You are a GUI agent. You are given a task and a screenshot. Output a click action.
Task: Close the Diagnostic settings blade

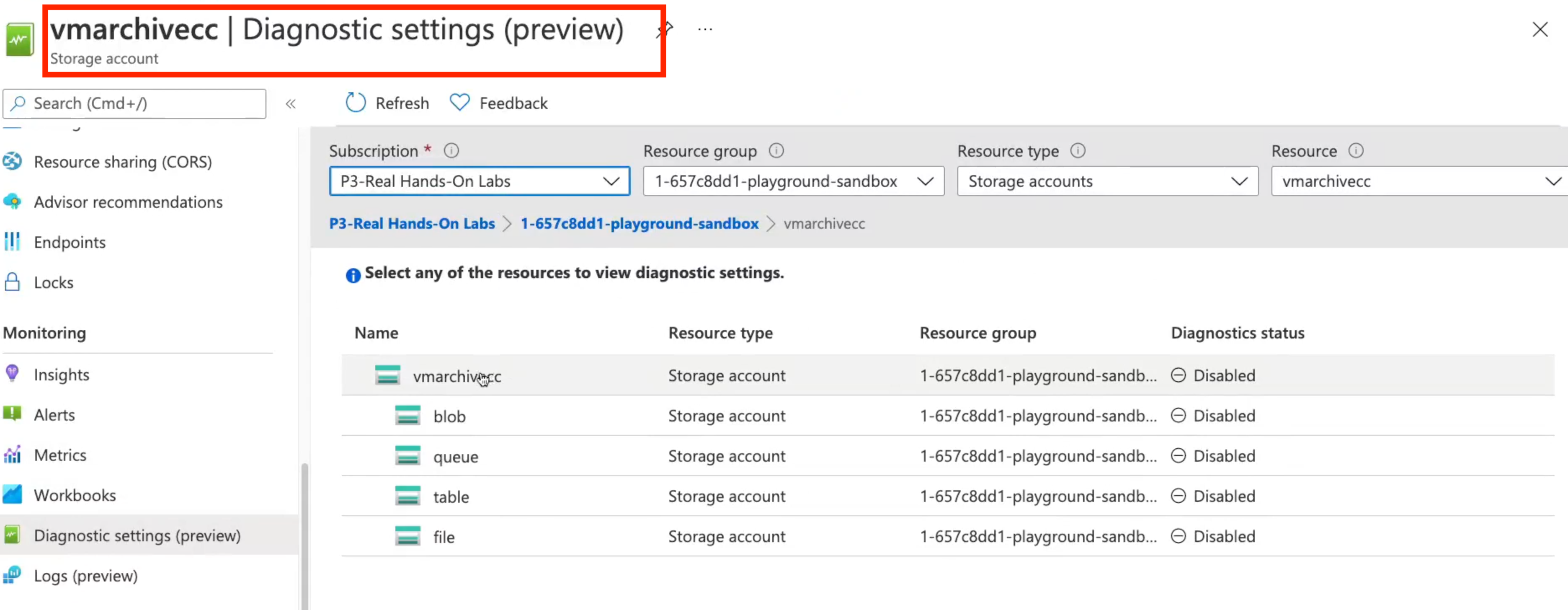click(1540, 29)
